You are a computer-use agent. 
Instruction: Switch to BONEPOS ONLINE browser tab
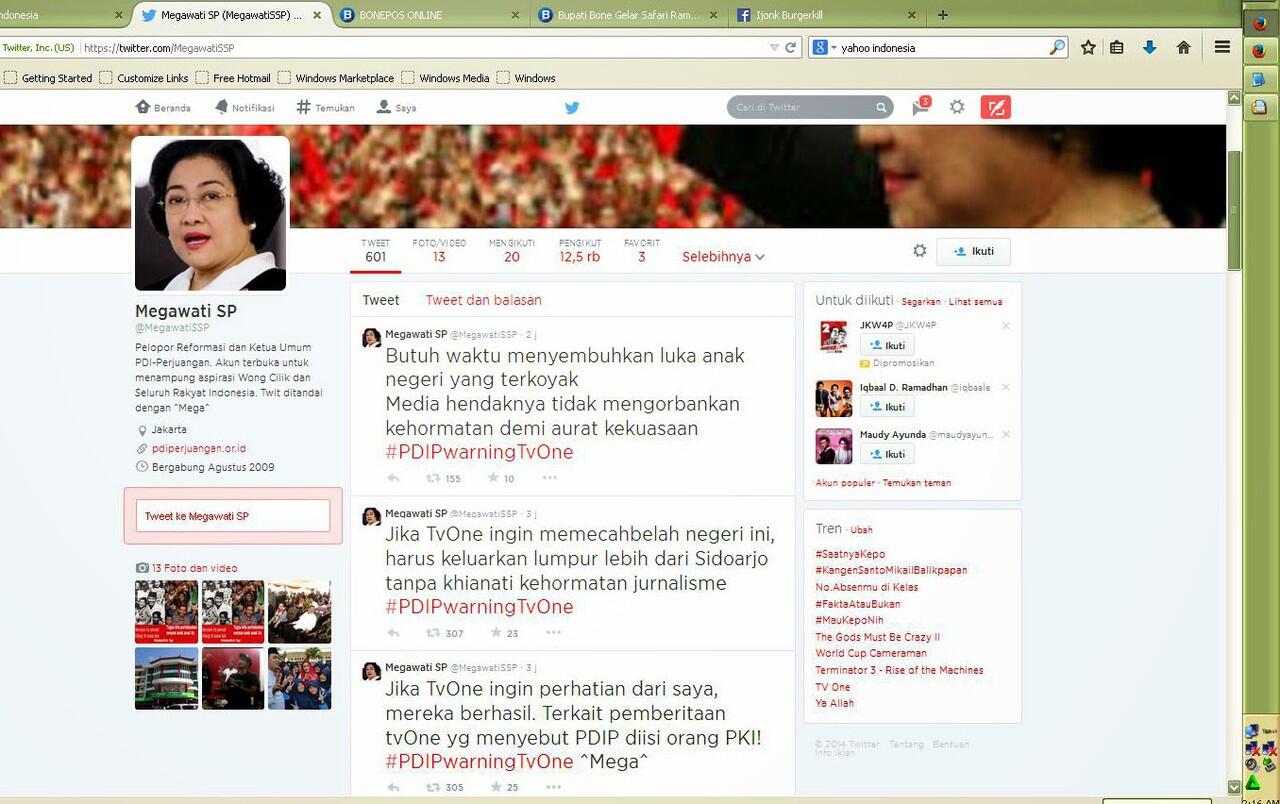click(x=430, y=15)
